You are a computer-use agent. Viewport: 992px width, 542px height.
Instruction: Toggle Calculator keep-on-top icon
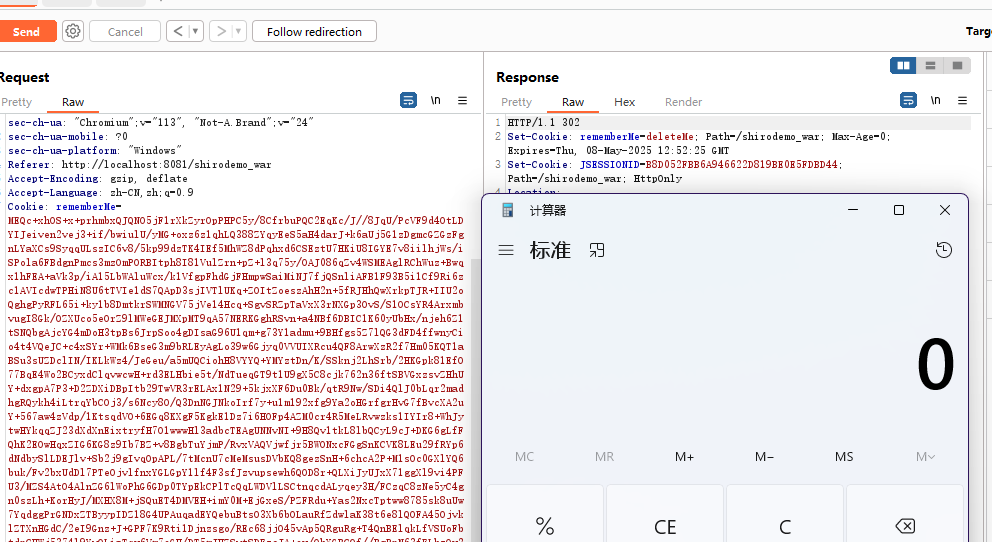click(x=597, y=250)
